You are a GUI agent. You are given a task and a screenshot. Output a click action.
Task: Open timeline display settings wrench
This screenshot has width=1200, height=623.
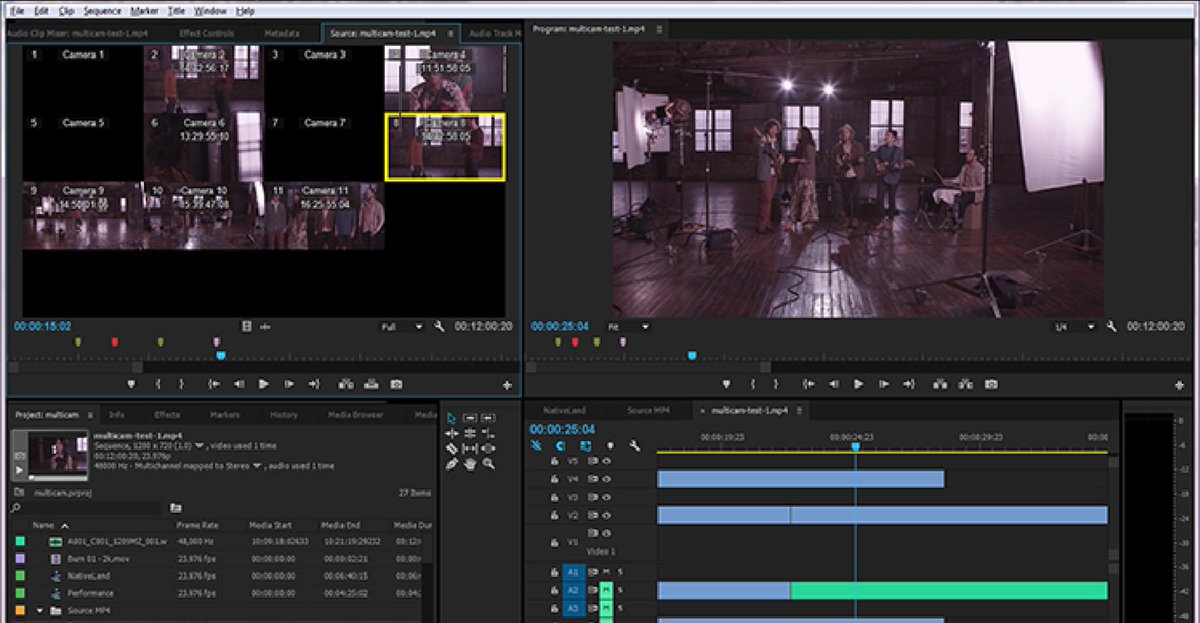coord(634,446)
